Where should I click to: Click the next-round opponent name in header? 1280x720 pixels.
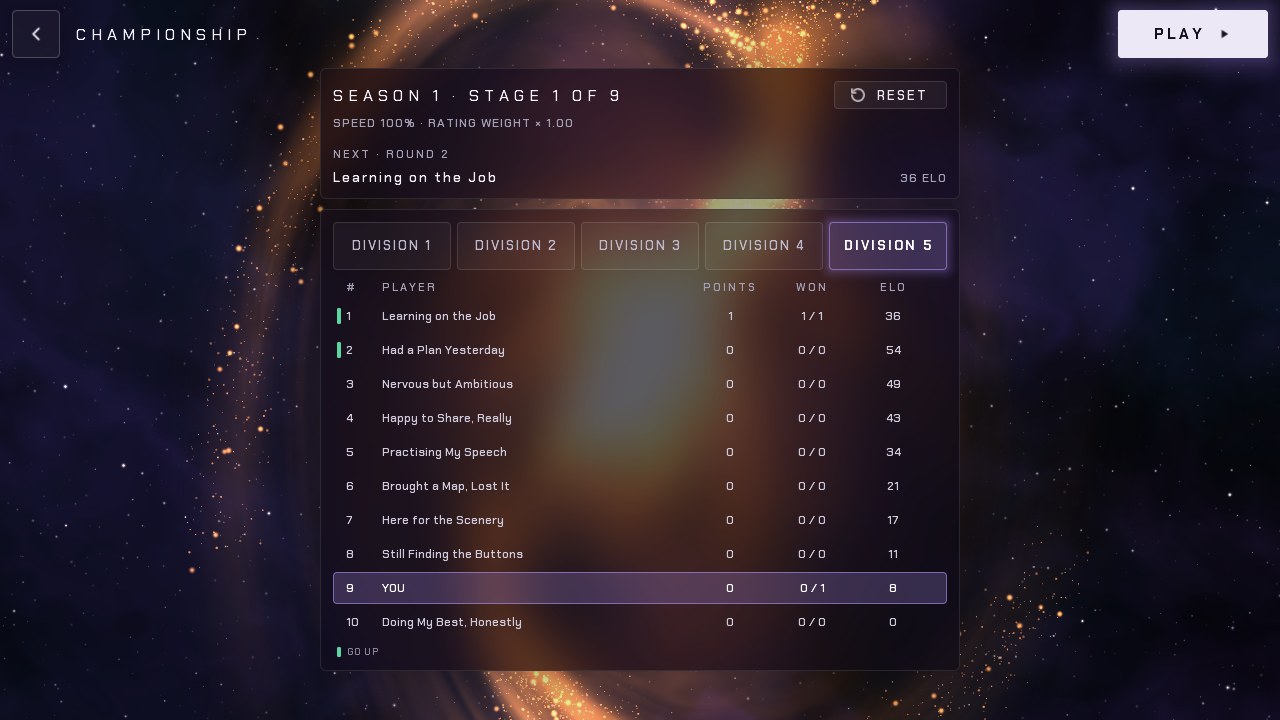pyautogui.click(x=415, y=177)
